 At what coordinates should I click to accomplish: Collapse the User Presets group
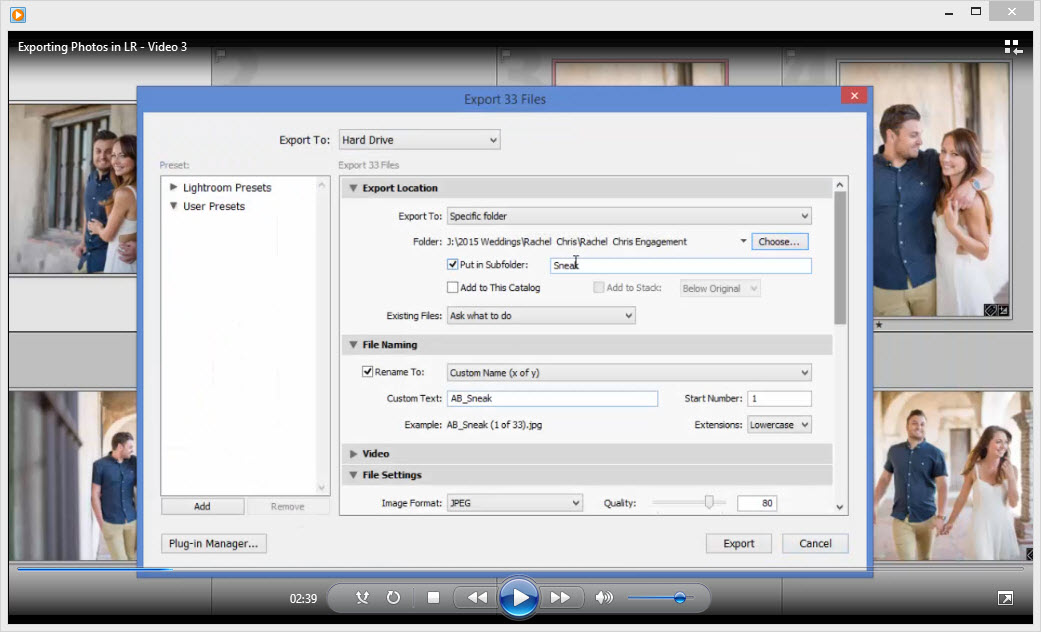coord(173,206)
